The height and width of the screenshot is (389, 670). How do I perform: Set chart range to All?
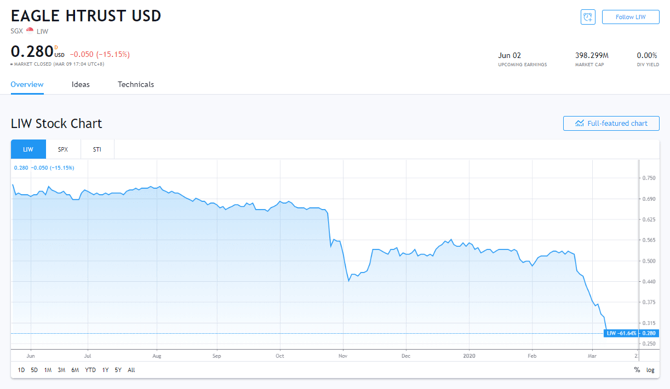tap(131, 370)
